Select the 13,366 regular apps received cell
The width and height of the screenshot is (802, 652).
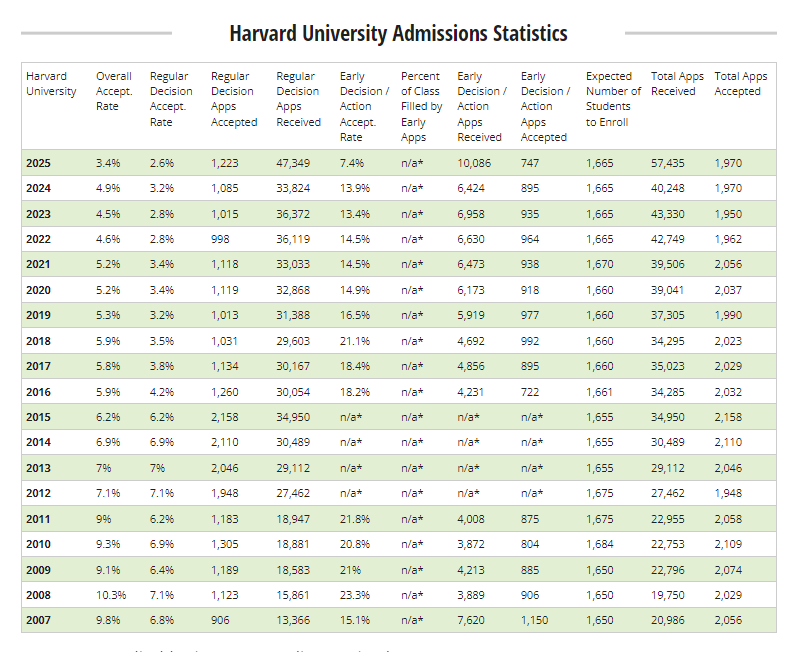pyautogui.click(x=293, y=620)
